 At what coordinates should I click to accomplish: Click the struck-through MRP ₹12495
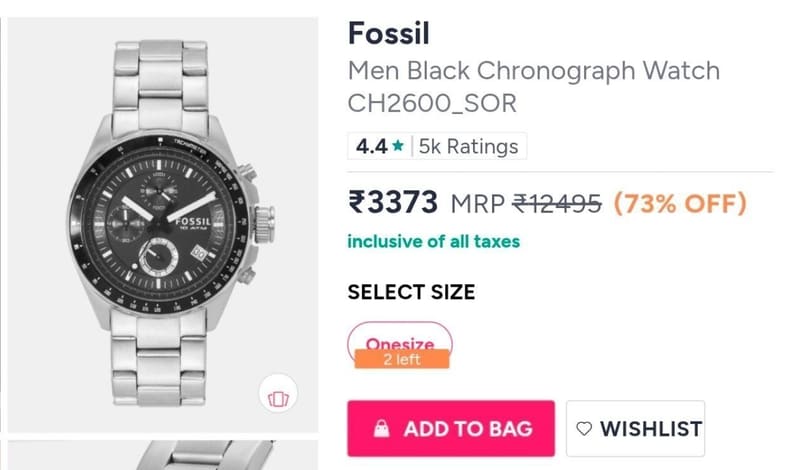(x=526, y=204)
